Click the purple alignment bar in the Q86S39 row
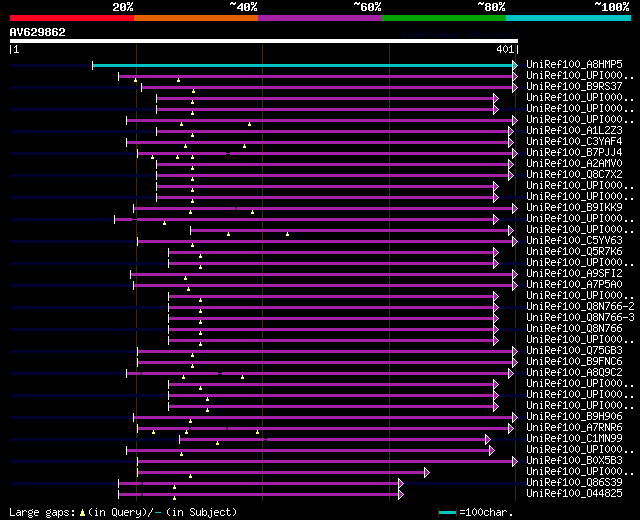 [x=258, y=484]
